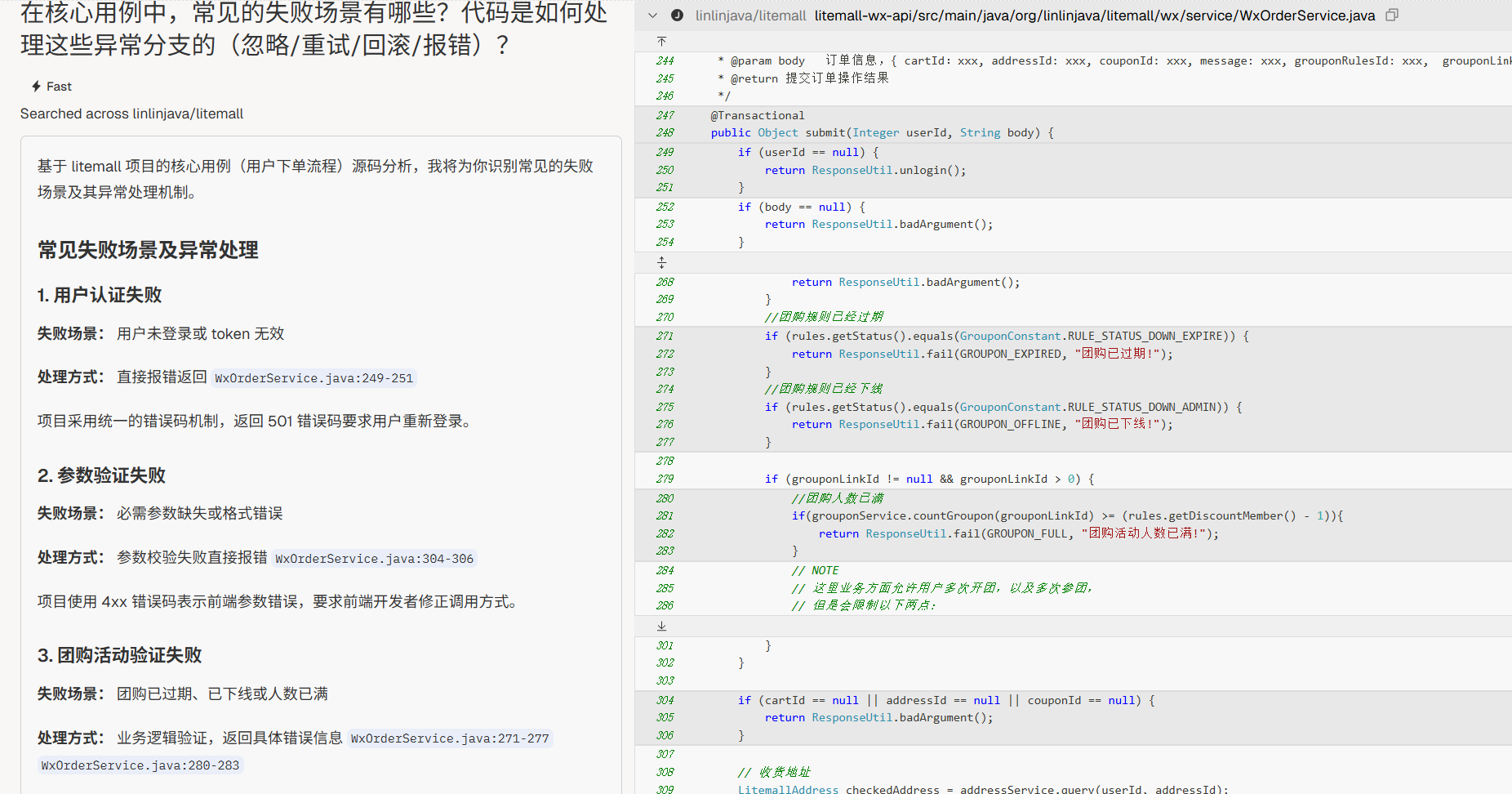Collapse the WxOrderService.java code panel chevron
1512x794 pixels.
pyautogui.click(x=652, y=16)
